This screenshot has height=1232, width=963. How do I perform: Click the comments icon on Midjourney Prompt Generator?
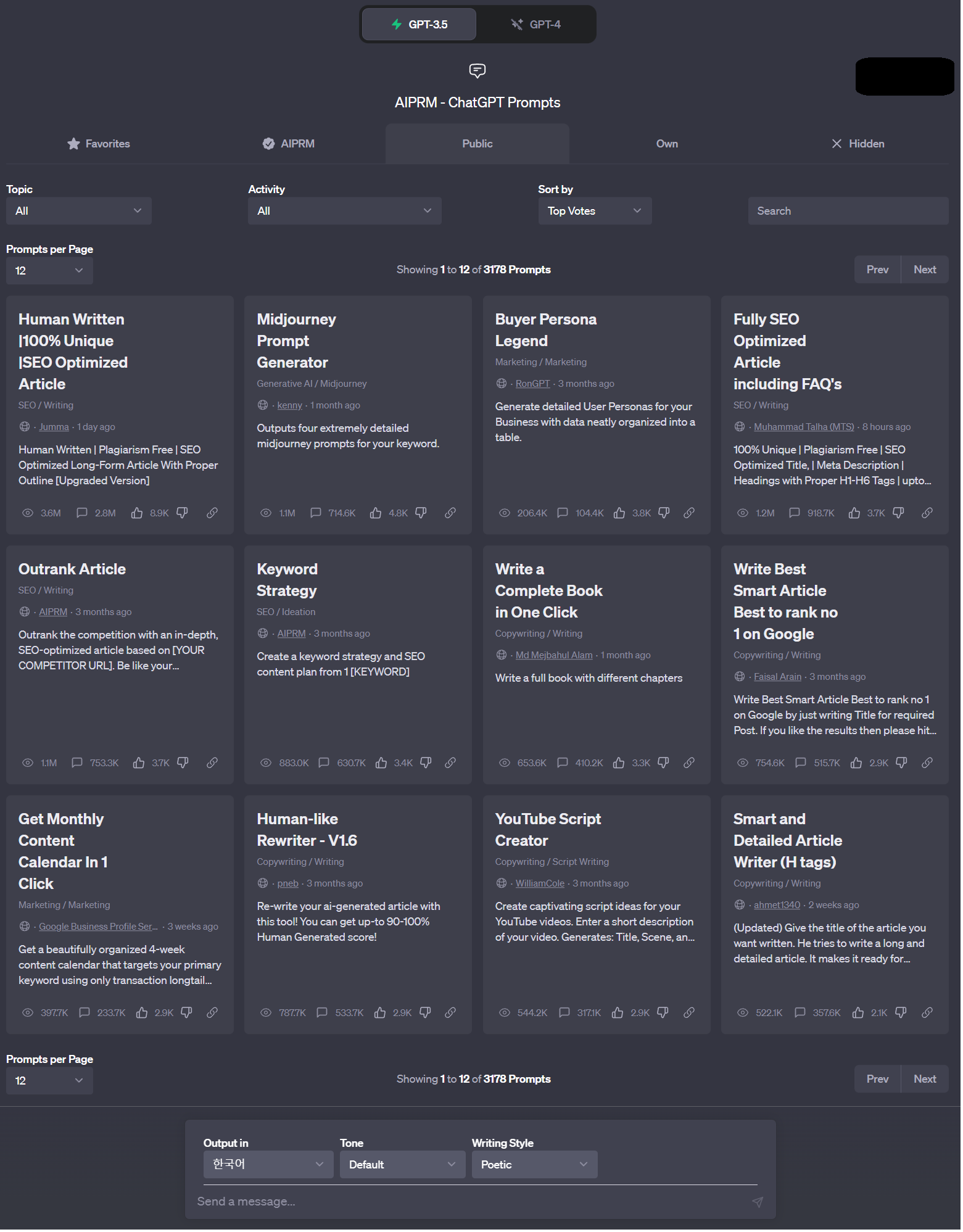pyautogui.click(x=316, y=514)
